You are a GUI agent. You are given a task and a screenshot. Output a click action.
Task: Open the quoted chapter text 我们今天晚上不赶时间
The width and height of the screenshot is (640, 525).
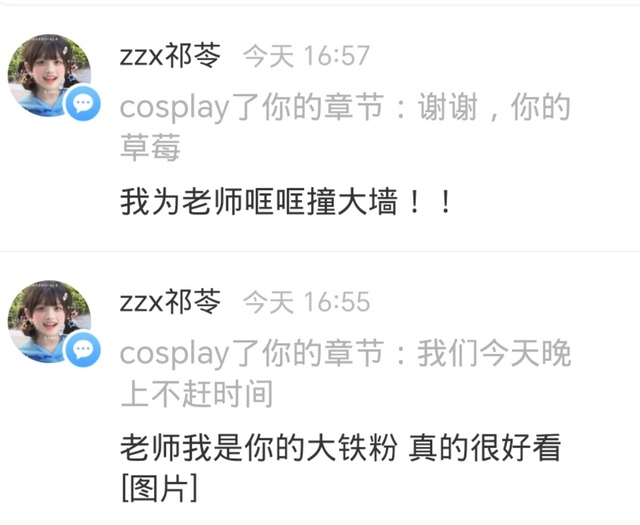[345, 373]
